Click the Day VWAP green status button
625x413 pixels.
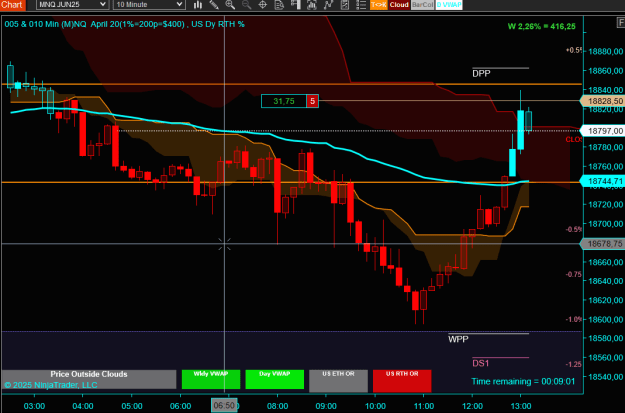point(275,379)
